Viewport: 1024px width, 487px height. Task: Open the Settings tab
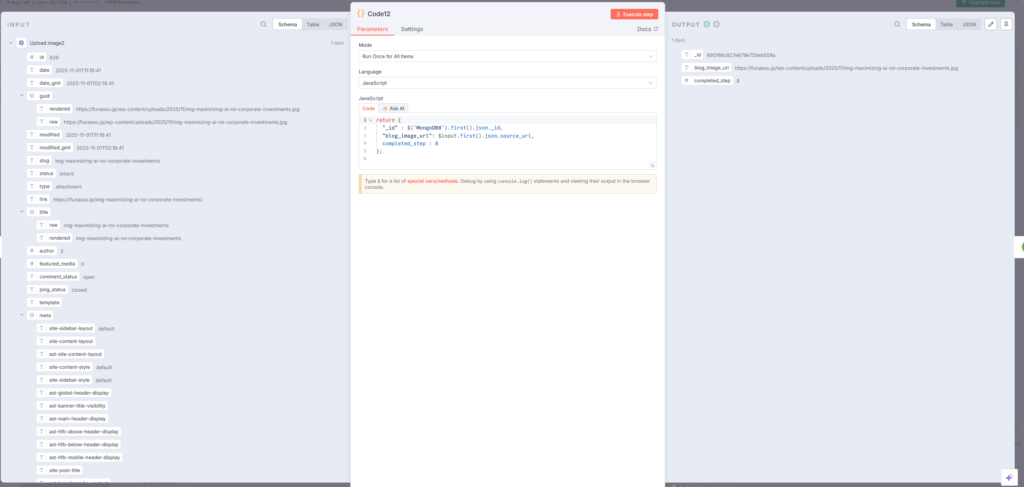[x=412, y=30]
